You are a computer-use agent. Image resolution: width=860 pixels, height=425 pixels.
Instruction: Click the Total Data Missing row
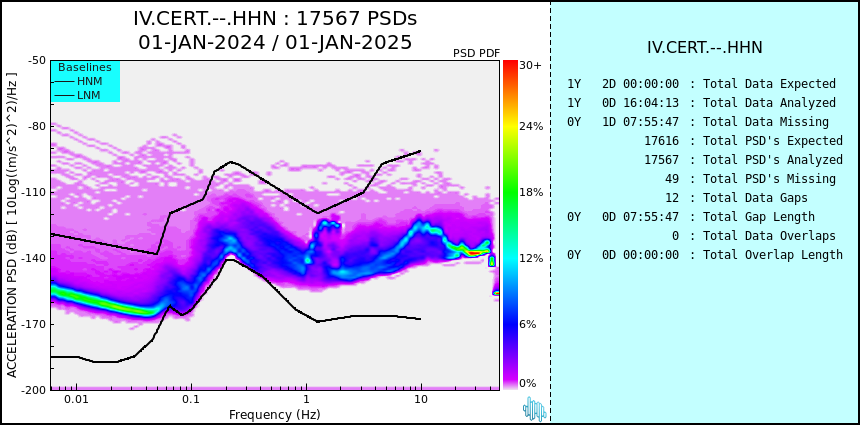click(698, 122)
